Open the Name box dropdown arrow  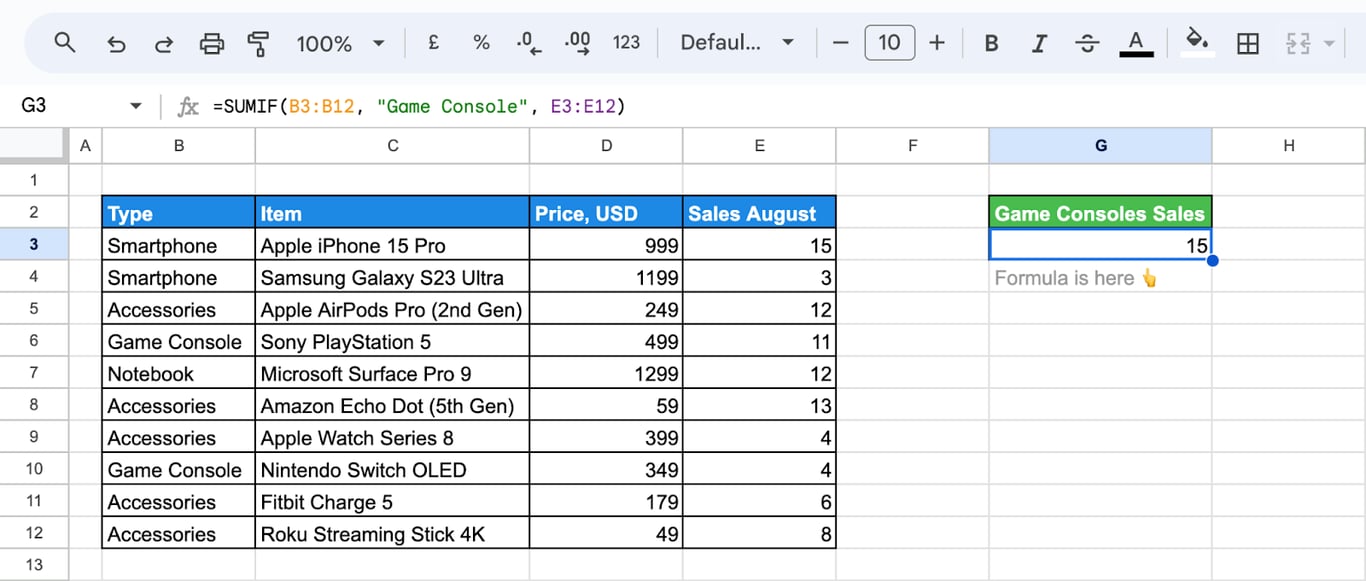tap(136, 106)
